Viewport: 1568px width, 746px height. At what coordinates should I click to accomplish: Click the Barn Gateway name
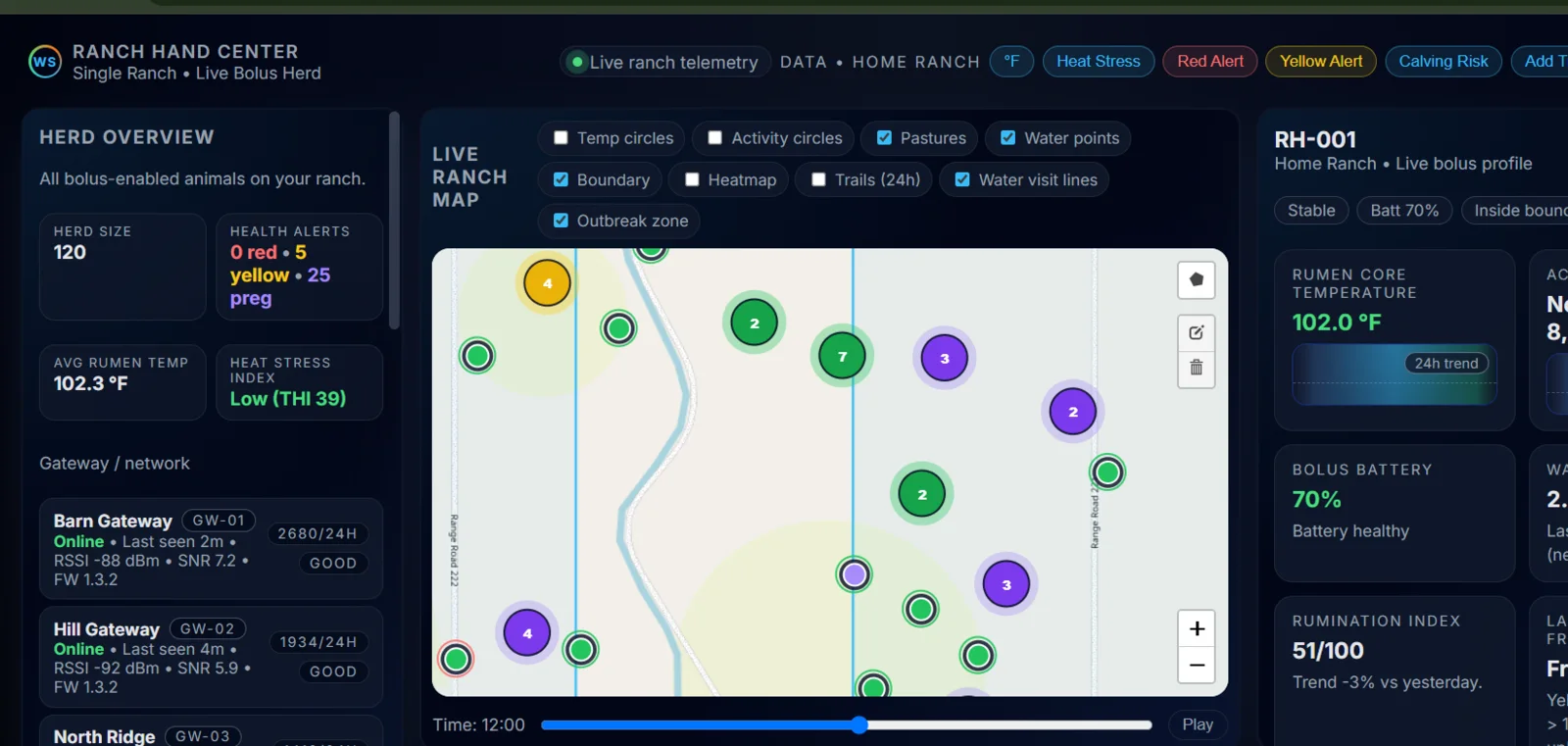point(113,522)
